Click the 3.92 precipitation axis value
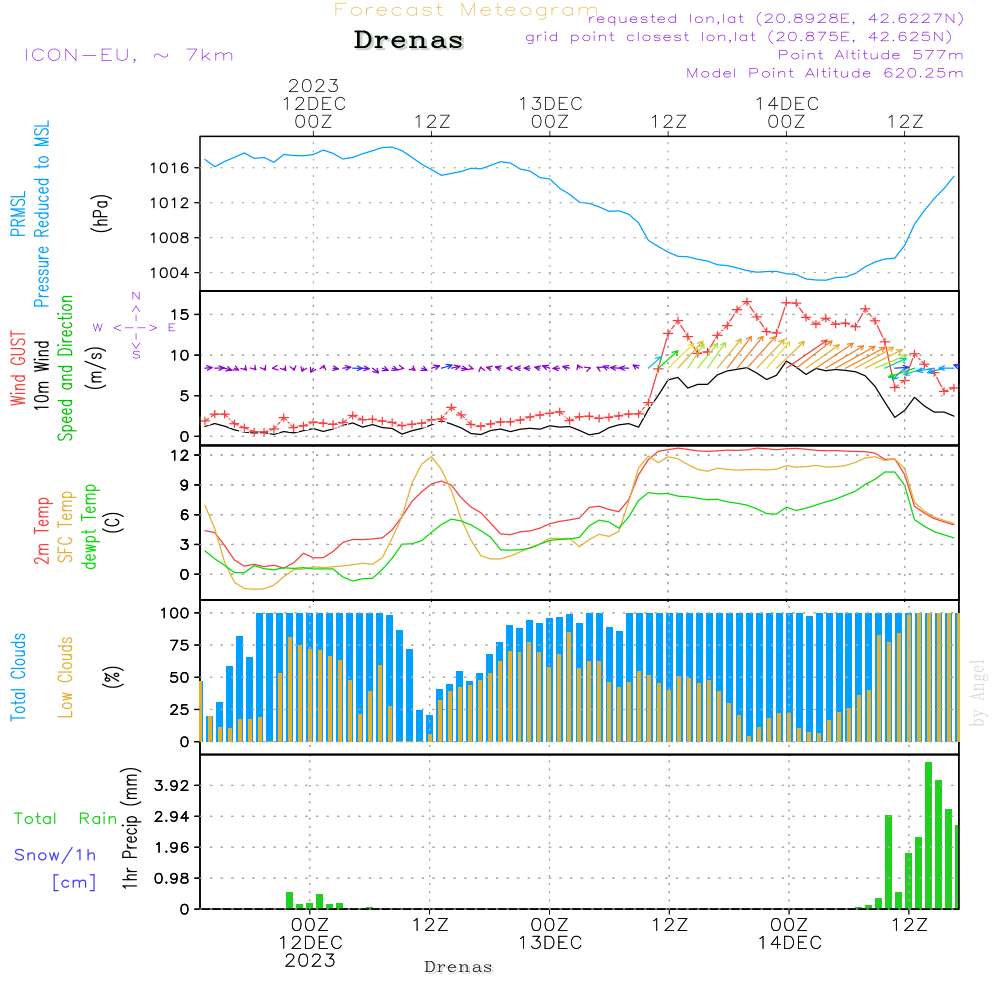This screenshot has height=1000, width=1000. 172,786
